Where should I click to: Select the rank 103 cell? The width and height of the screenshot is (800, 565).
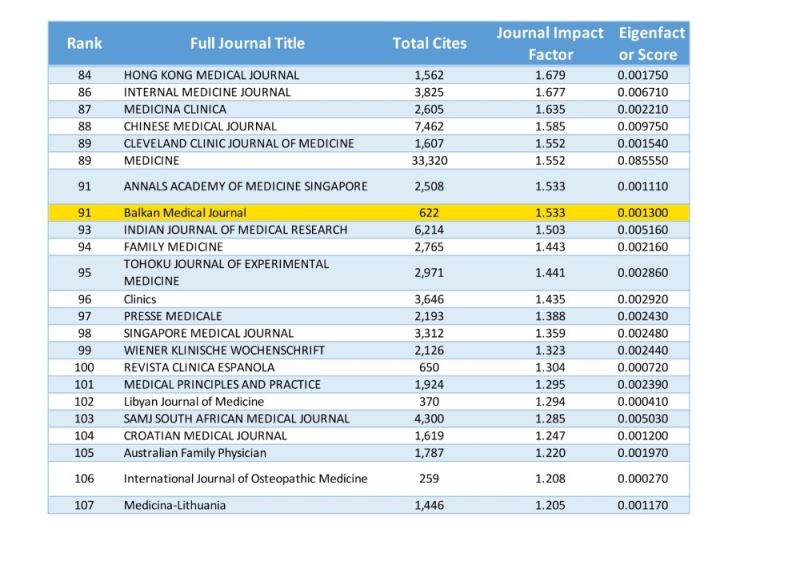click(x=84, y=419)
